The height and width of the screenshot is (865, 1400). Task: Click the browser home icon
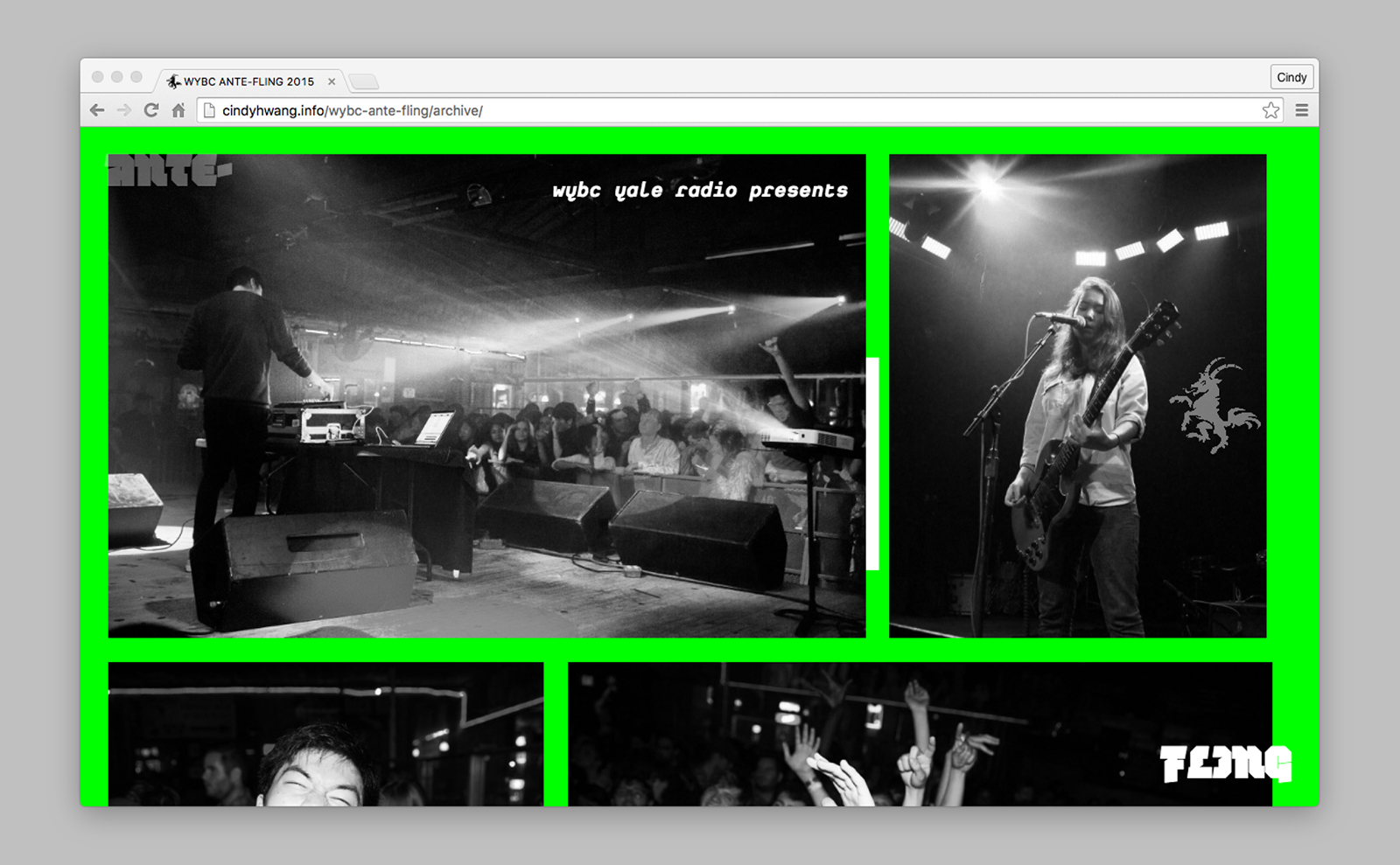point(178,110)
